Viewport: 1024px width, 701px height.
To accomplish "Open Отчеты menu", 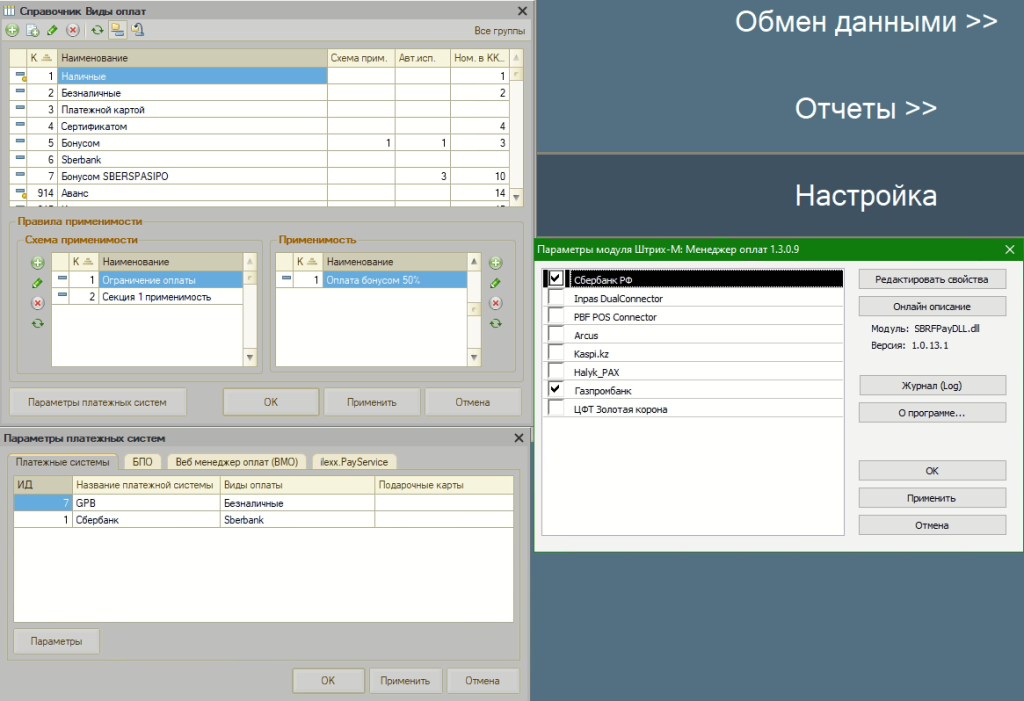I will tap(866, 108).
